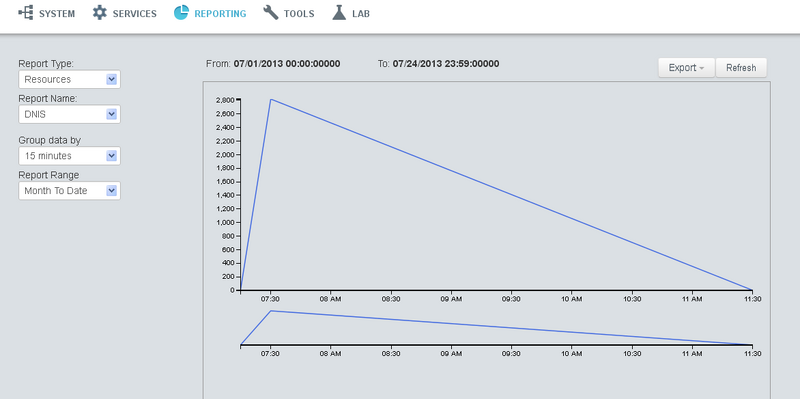Change the Report Range Month To Date selection
Screen dimensions: 800x399
pos(69,191)
